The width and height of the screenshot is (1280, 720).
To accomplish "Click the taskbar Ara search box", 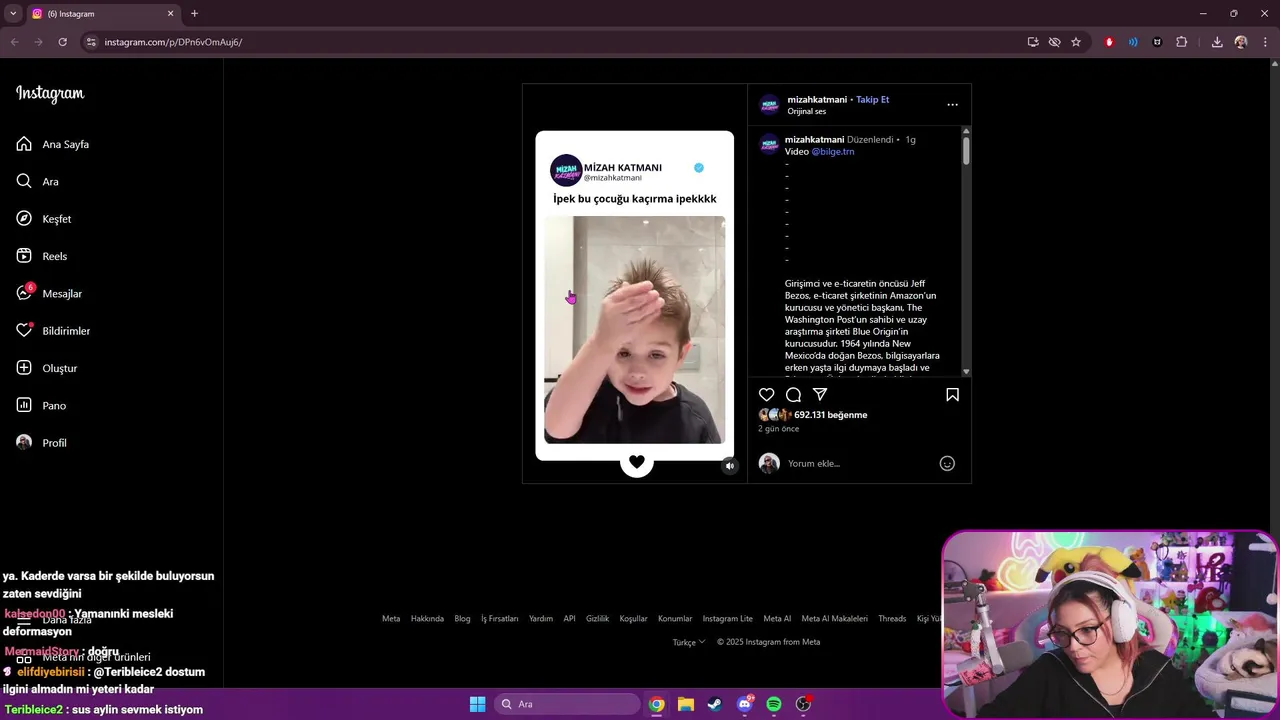I will pos(566,704).
